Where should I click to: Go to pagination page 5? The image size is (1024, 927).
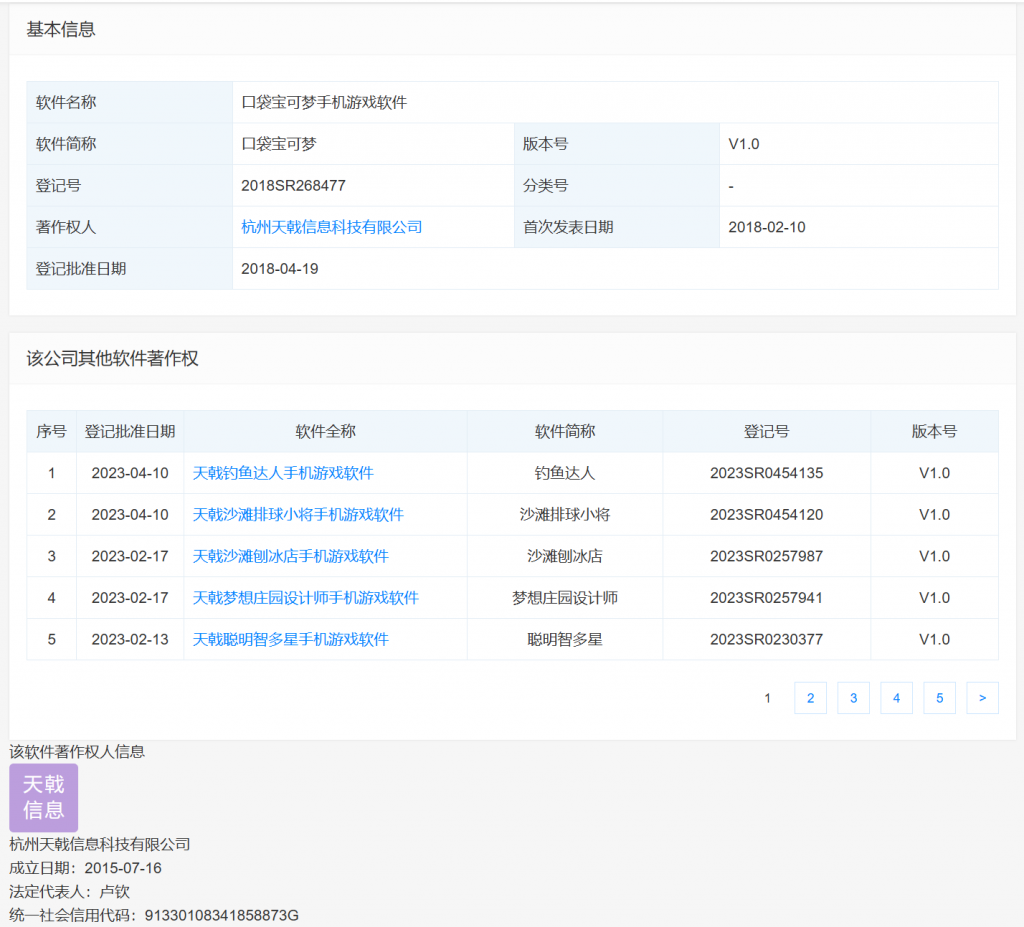tap(940, 698)
